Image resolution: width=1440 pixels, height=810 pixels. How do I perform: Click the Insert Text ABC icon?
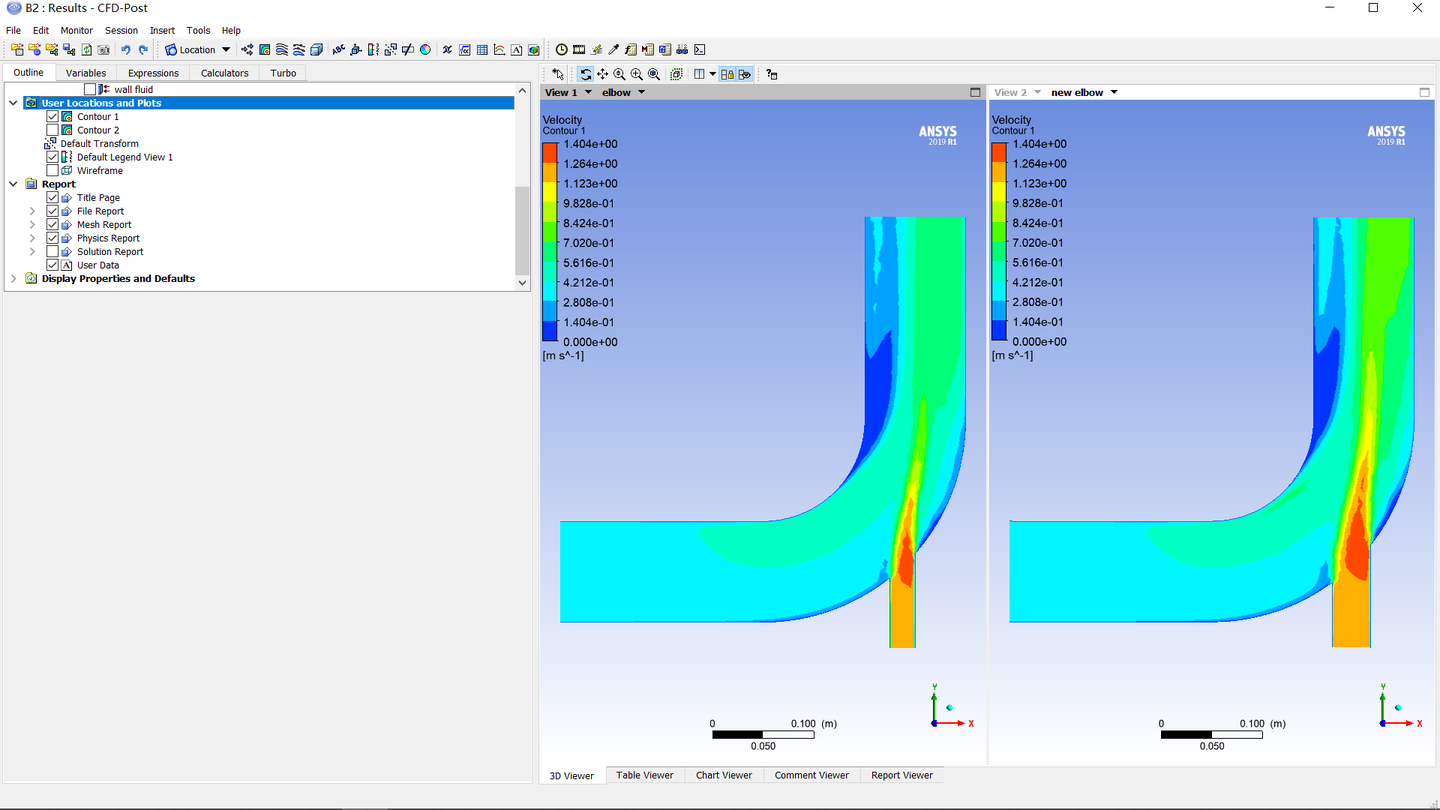(x=339, y=49)
